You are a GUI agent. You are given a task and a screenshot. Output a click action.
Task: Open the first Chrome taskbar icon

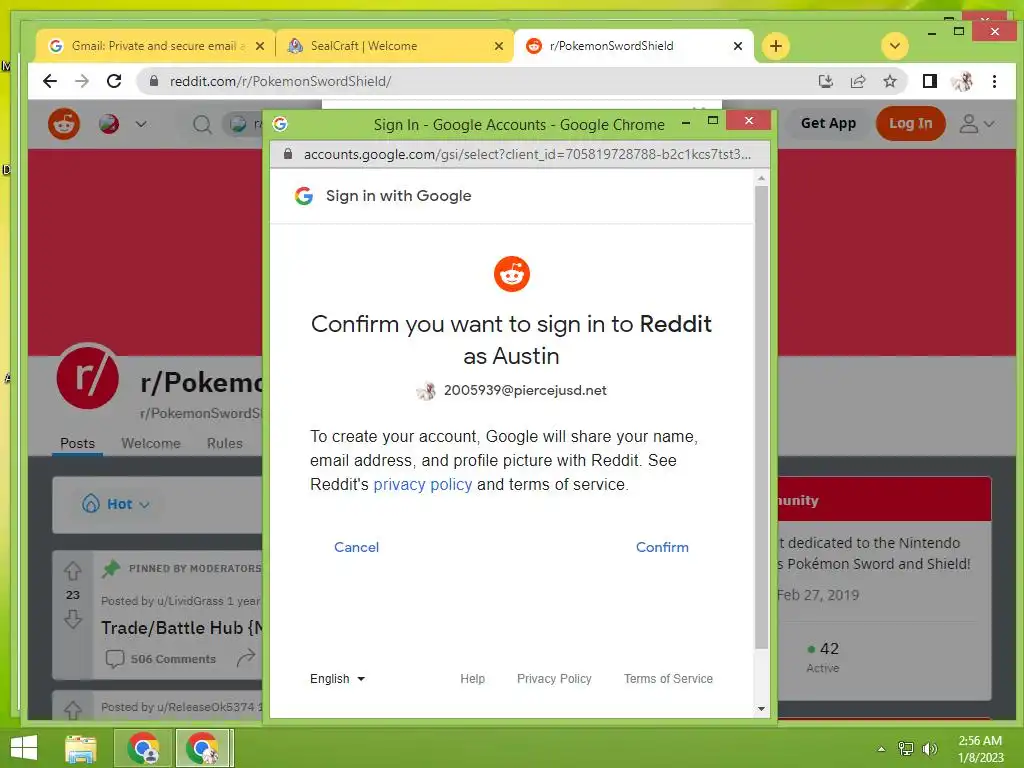coord(144,748)
